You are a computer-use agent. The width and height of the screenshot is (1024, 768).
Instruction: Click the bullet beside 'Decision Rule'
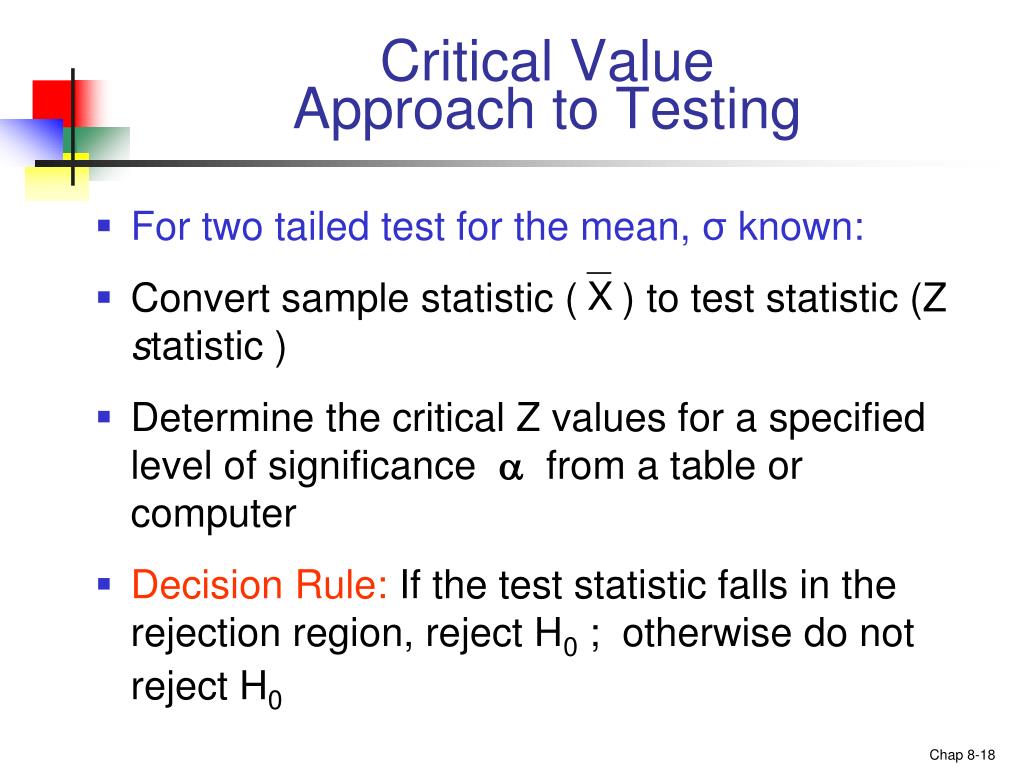click(x=104, y=584)
